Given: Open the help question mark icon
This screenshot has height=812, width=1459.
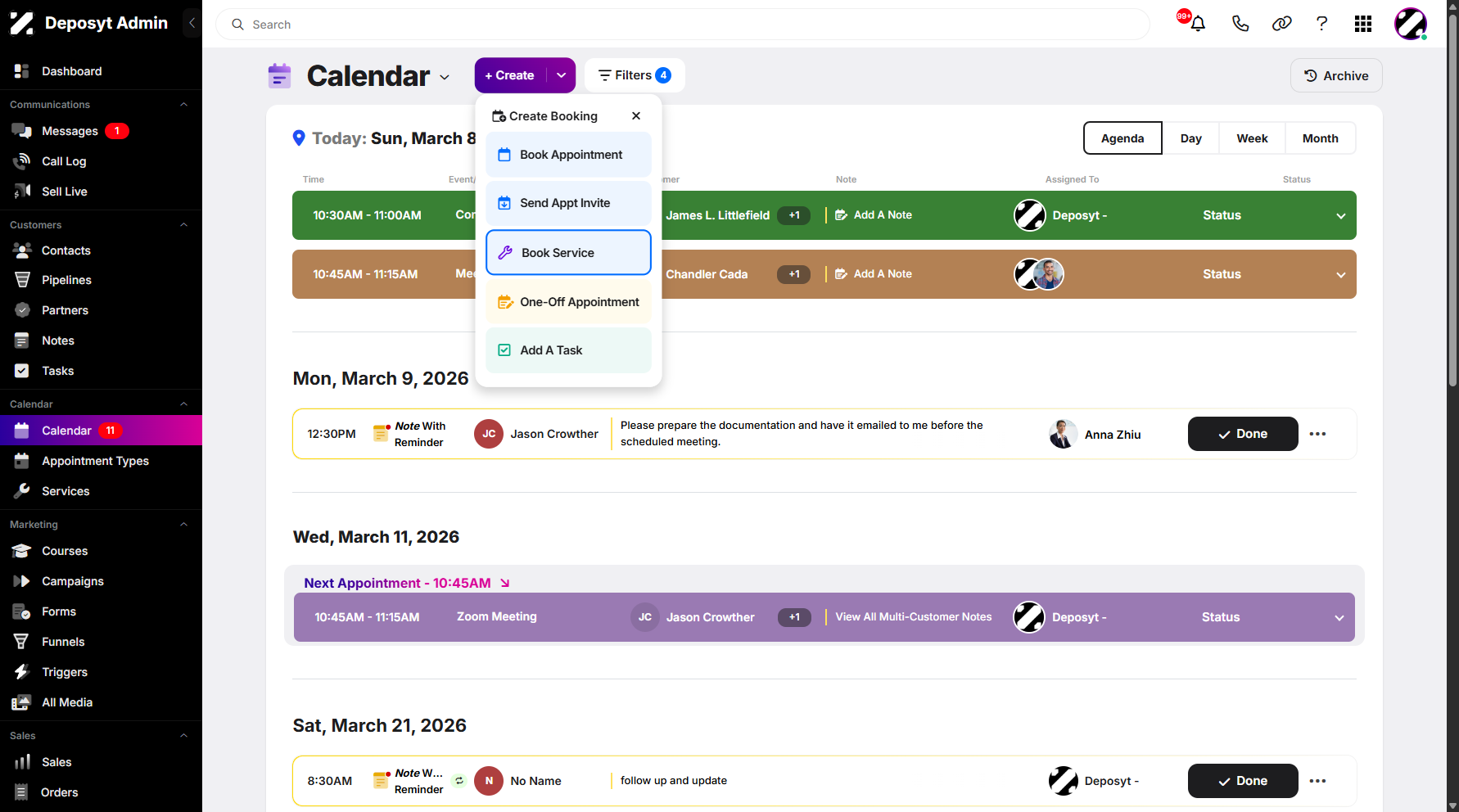Looking at the screenshot, I should pyautogui.click(x=1321, y=24).
